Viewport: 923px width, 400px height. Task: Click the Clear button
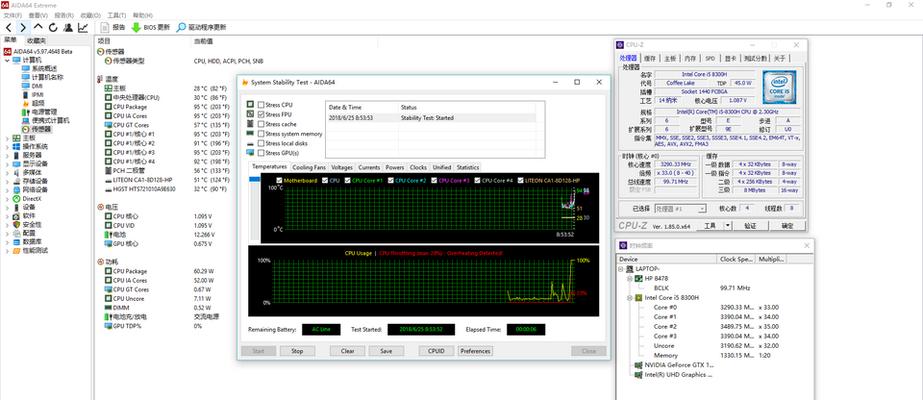(347, 351)
